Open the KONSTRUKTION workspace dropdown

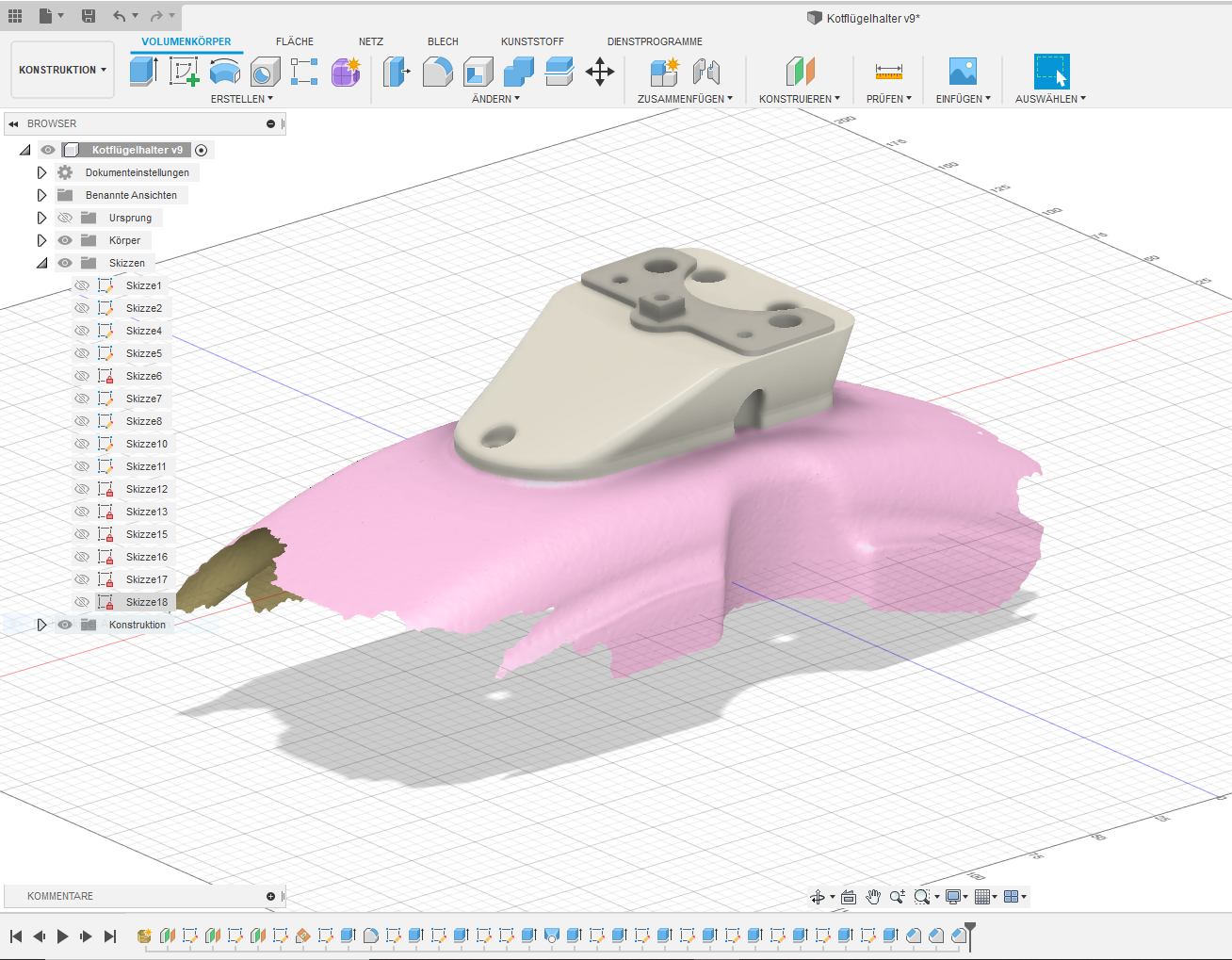pos(62,70)
